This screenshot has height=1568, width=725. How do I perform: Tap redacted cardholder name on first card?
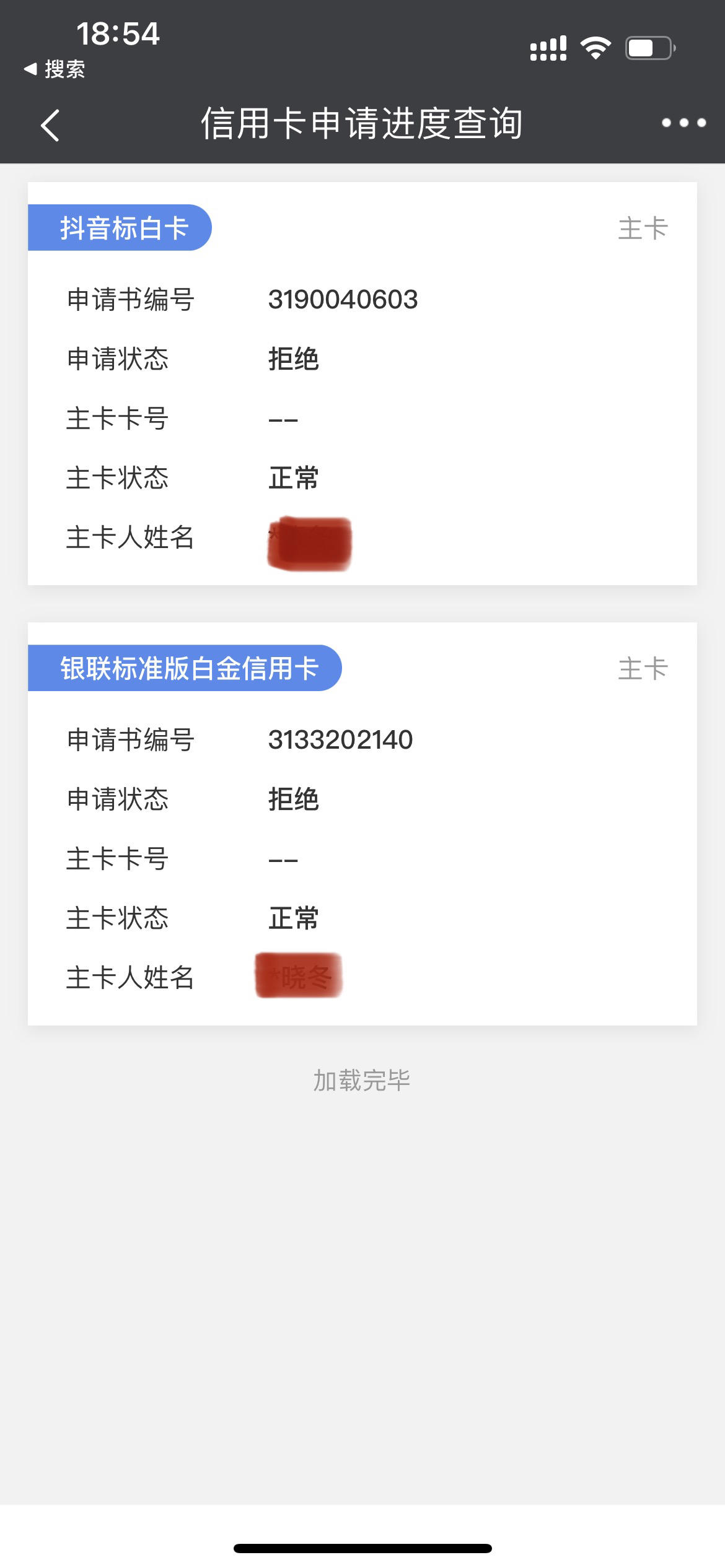[x=309, y=543]
